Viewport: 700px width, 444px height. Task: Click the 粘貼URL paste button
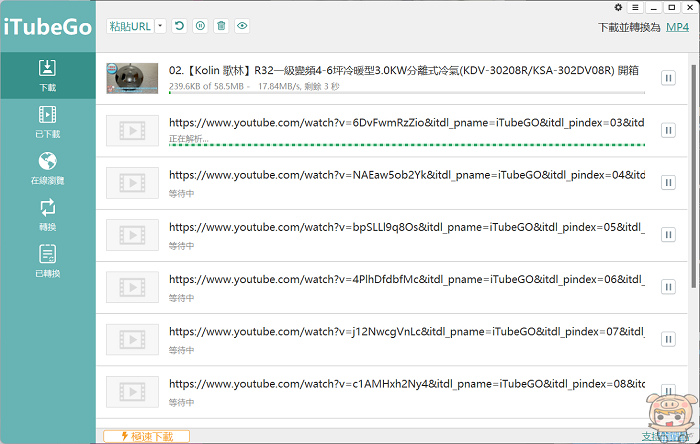(130, 26)
